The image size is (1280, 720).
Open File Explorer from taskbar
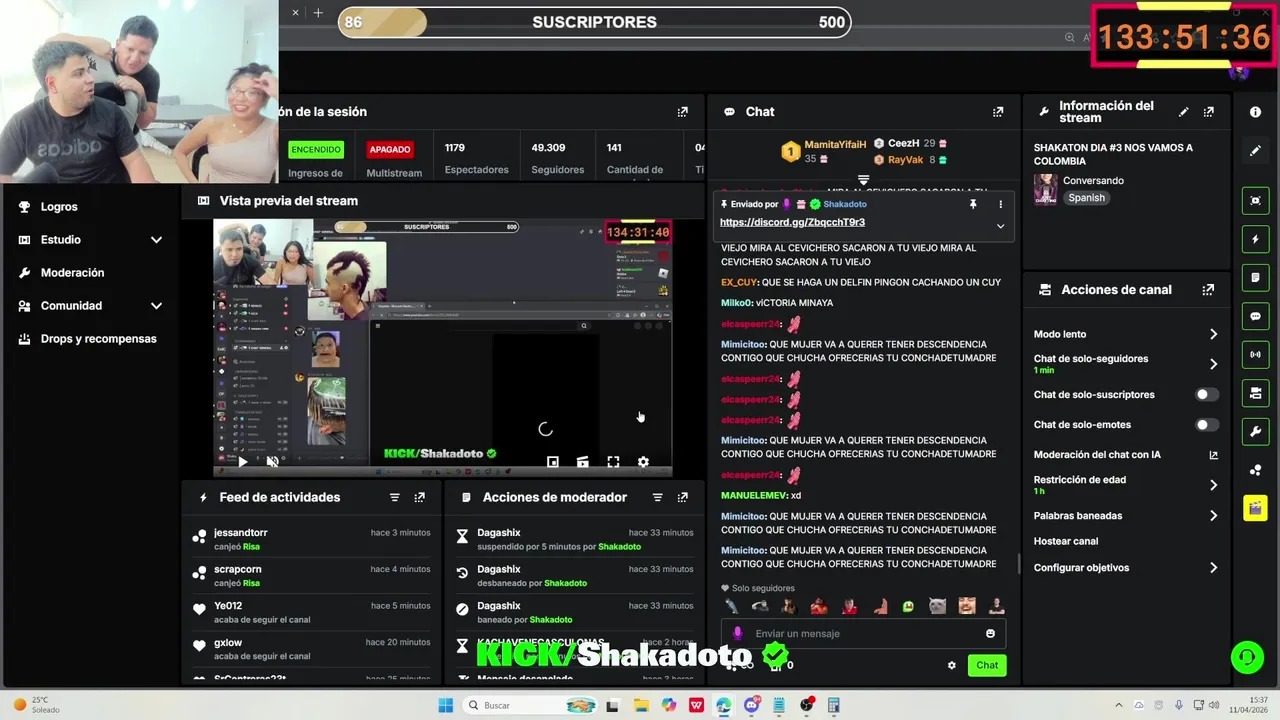tap(641, 705)
